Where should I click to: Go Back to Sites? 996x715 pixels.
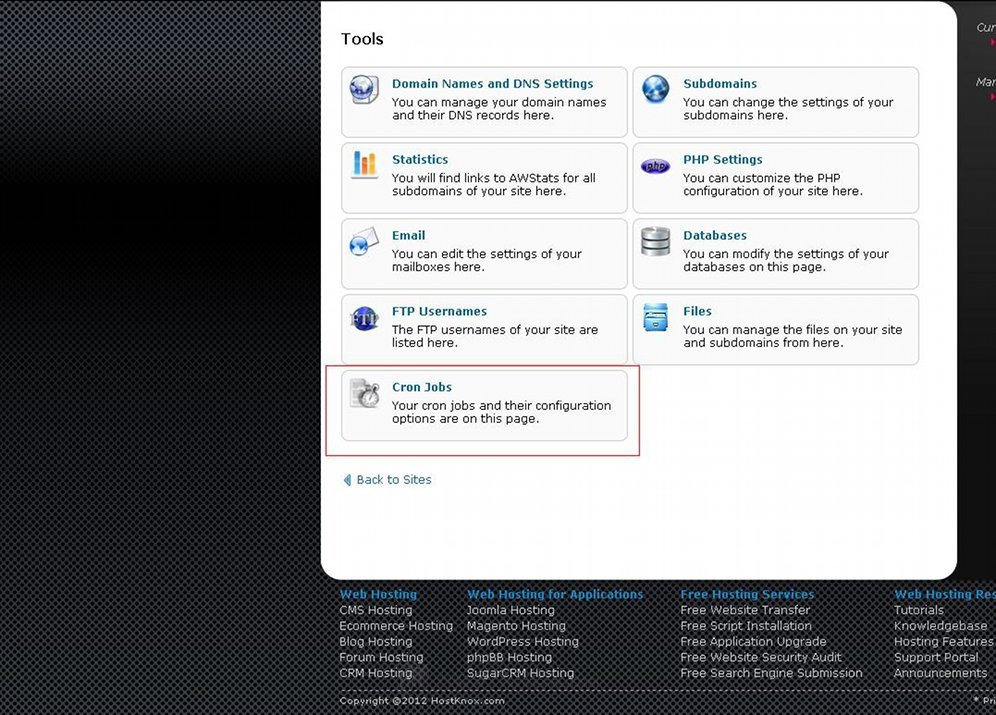(394, 480)
